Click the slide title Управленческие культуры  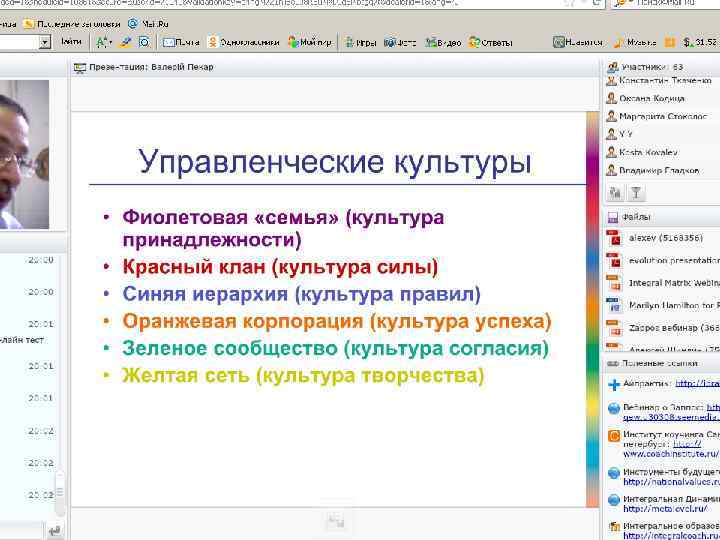335,161
